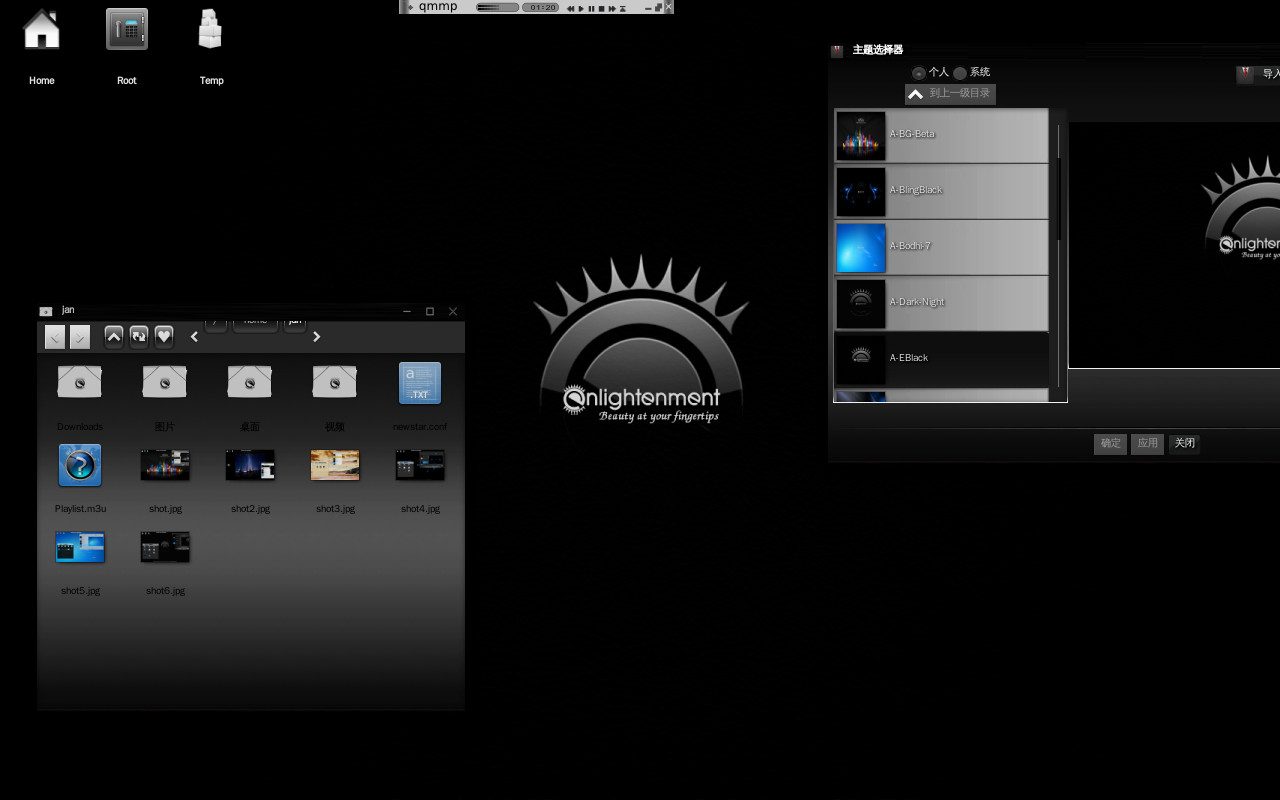Screen dimensions: 1280x800
Task: Open the 图片 folder
Action: 165,398
